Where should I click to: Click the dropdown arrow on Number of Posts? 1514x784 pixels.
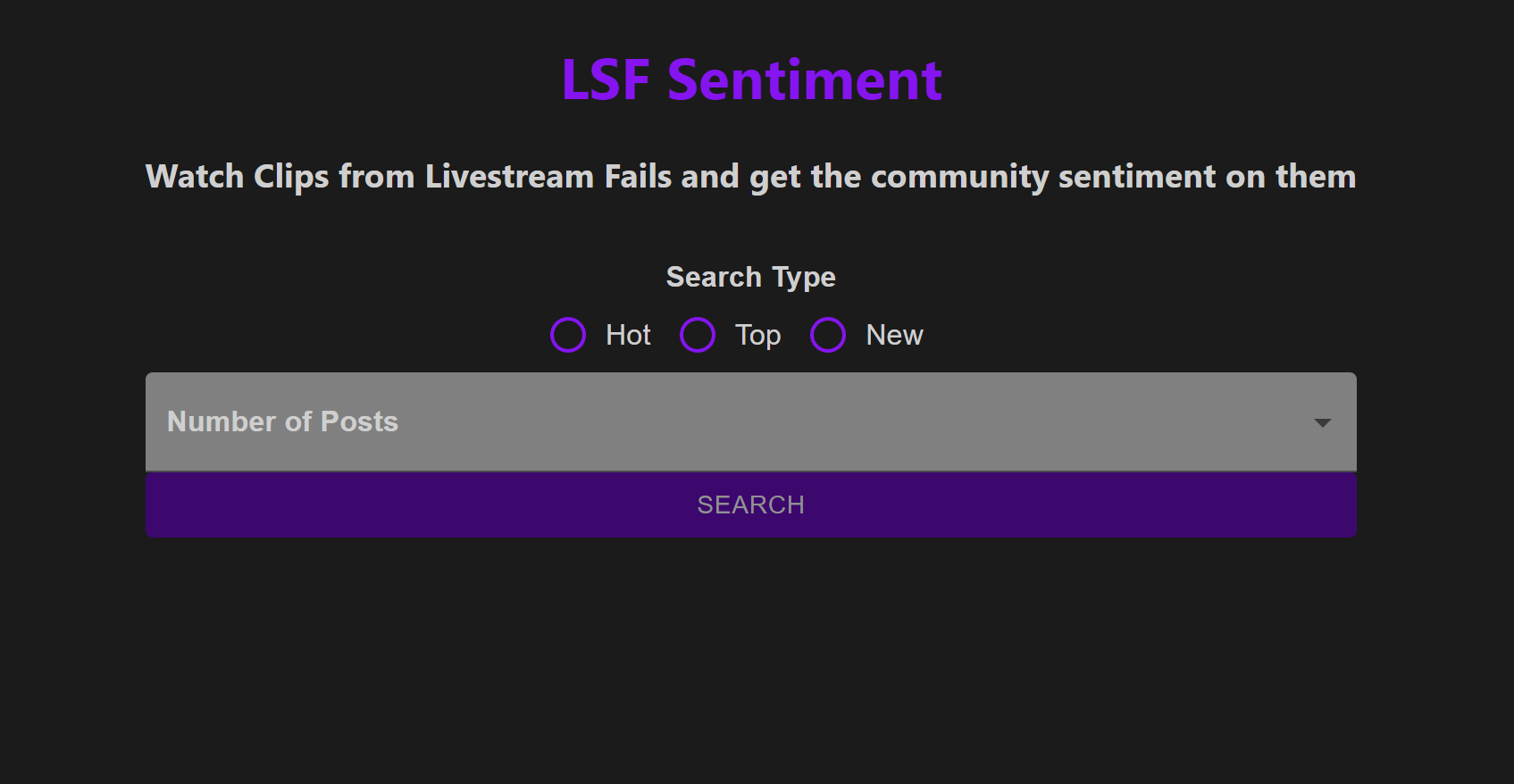[1322, 422]
